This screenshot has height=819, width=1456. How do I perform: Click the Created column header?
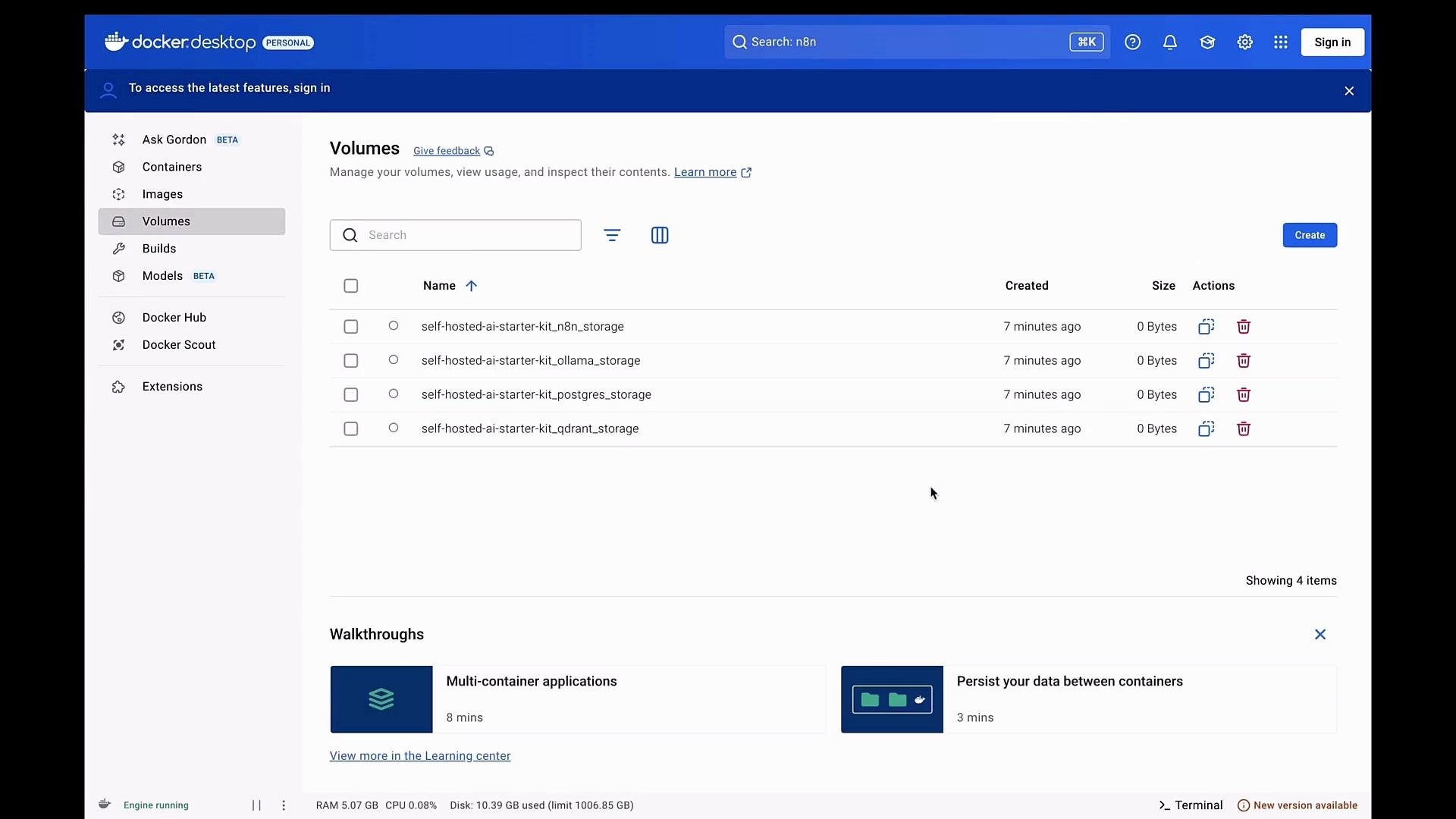point(1027,286)
